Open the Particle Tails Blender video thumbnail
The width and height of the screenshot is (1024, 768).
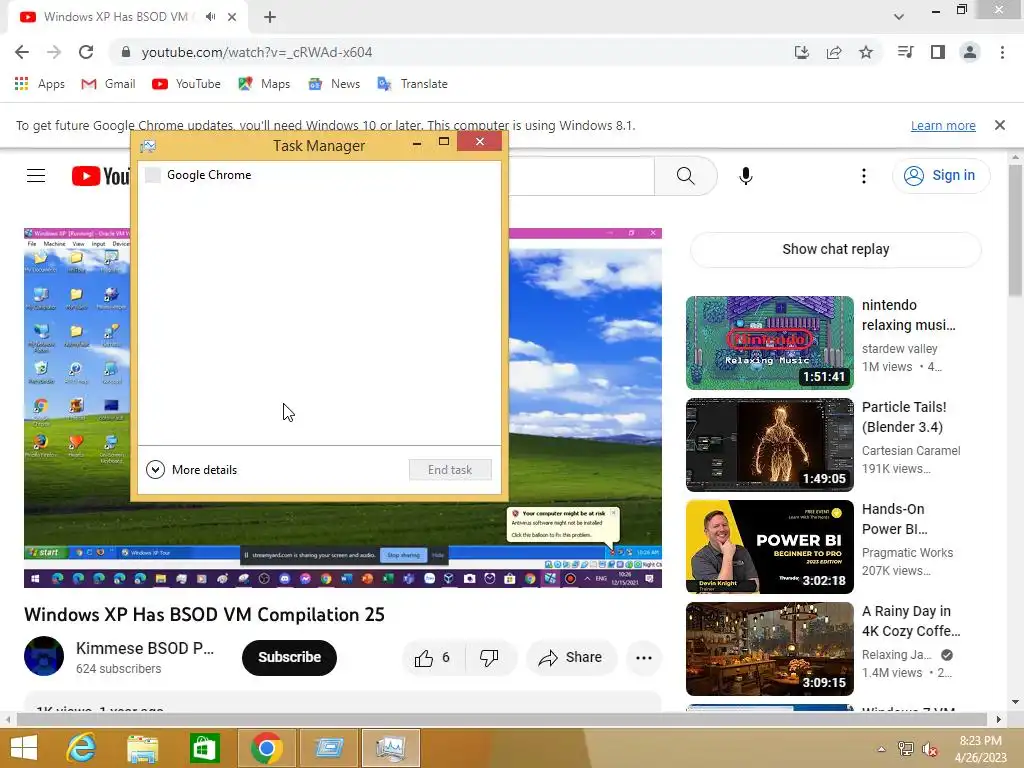click(769, 445)
